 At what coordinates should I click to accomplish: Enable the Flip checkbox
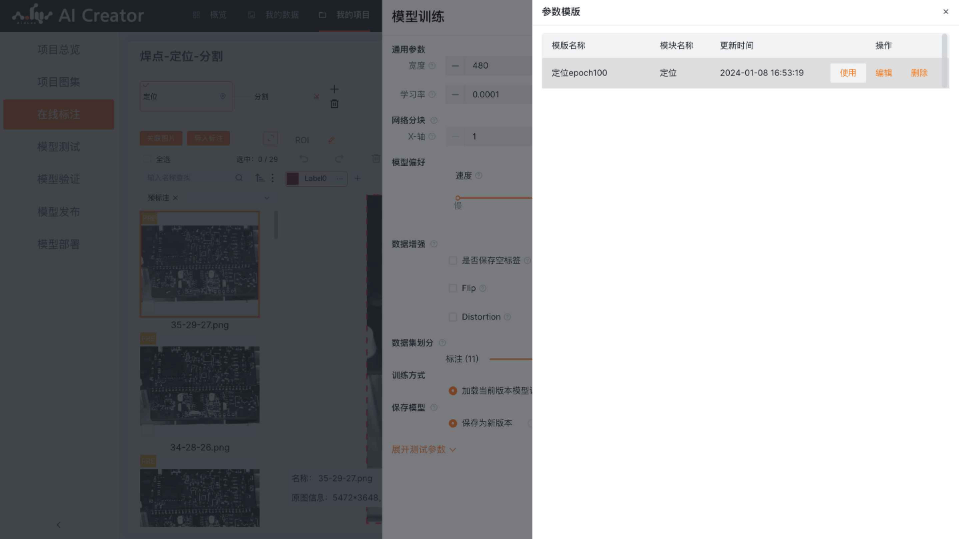[x=453, y=288]
